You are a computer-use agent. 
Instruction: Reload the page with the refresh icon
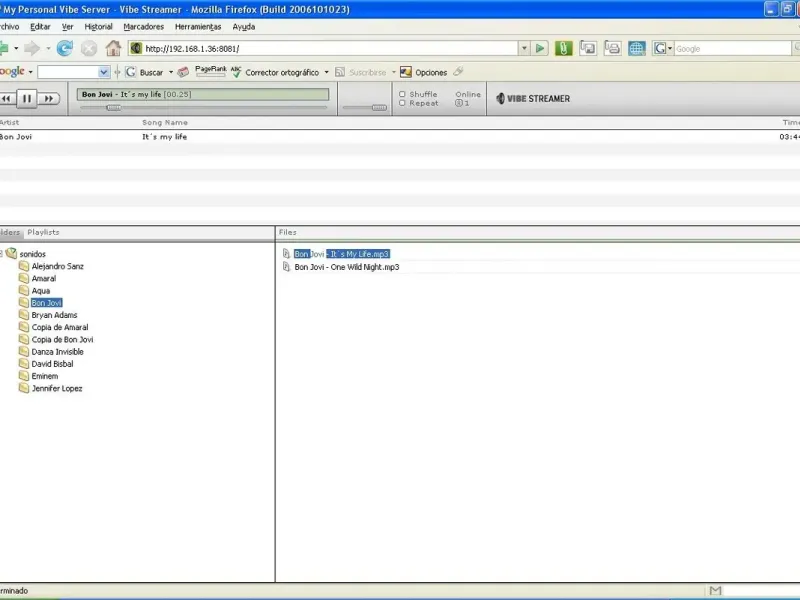point(64,48)
